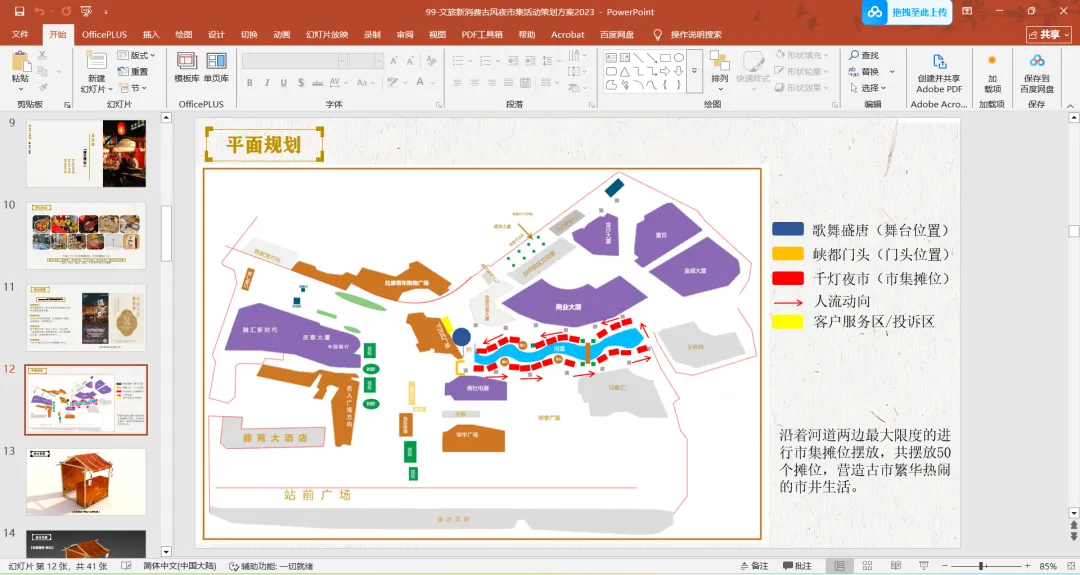Select the right arrow block shape
This screenshot has width=1080, height=575.
[x=665, y=72]
